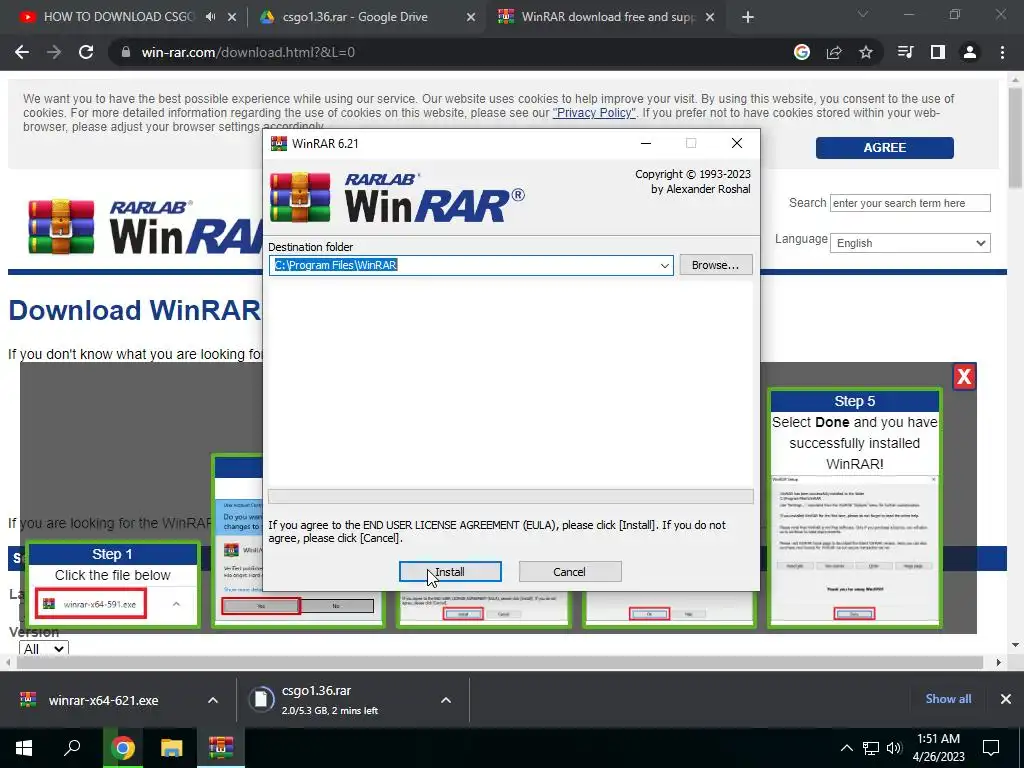Open the volume tray icon
This screenshot has height=768, width=1024.
coord(894,748)
